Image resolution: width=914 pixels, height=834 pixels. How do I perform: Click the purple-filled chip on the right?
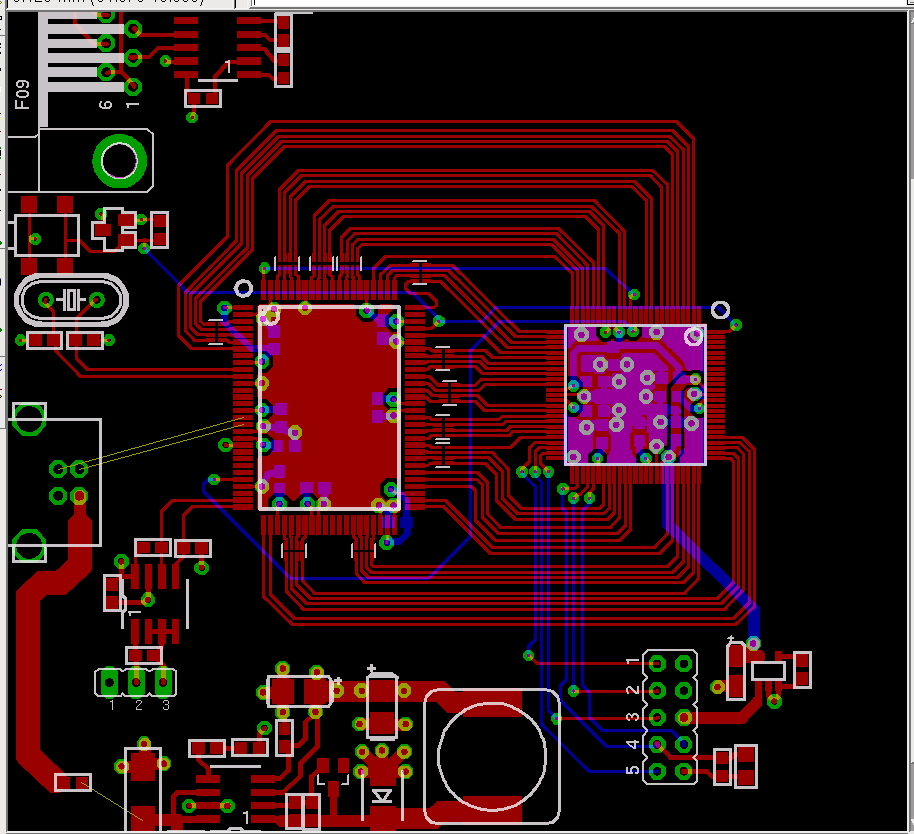pos(635,394)
